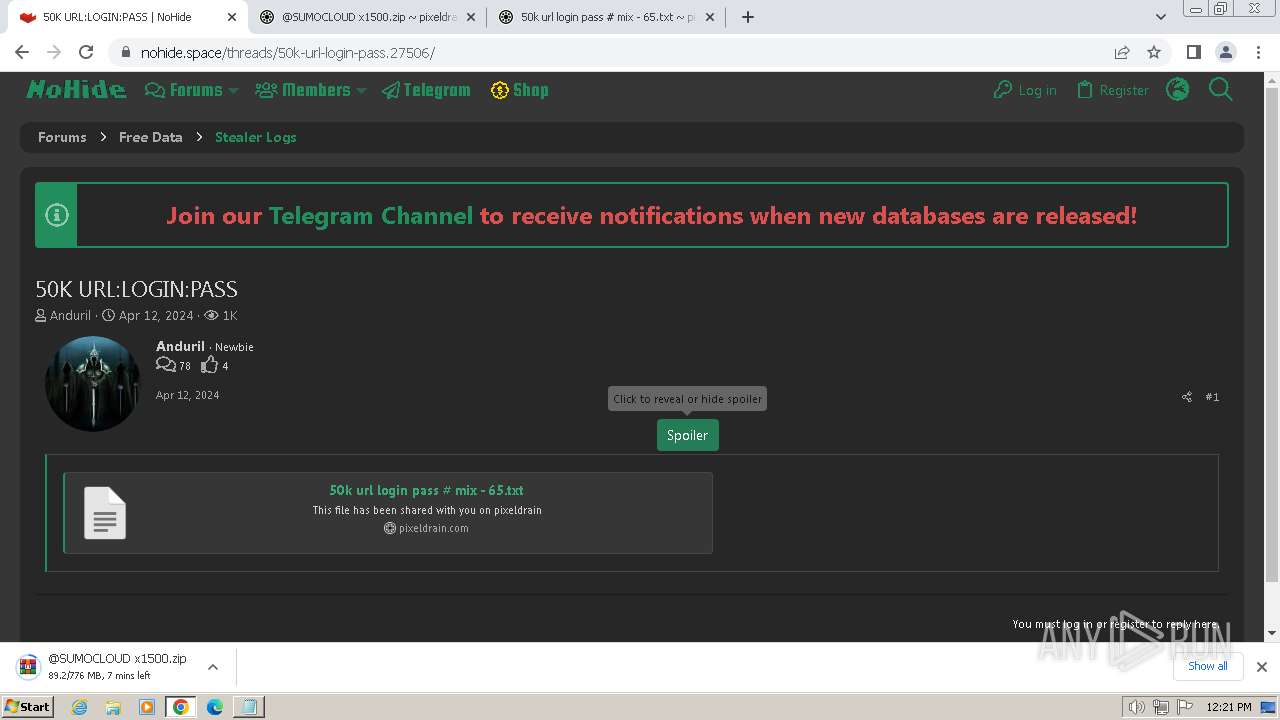Expand the Members dropdown arrow
Image resolution: width=1280 pixels, height=720 pixels.
tap(361, 91)
